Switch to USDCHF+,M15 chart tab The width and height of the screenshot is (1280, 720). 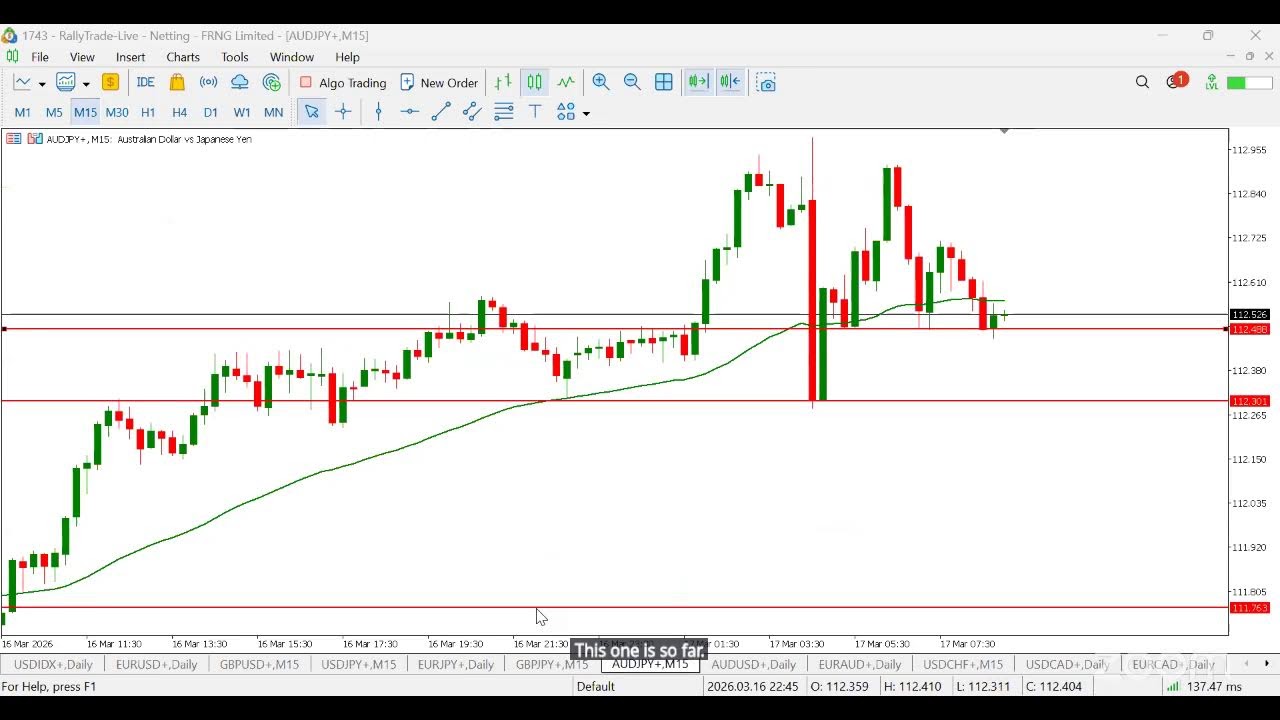(x=963, y=664)
